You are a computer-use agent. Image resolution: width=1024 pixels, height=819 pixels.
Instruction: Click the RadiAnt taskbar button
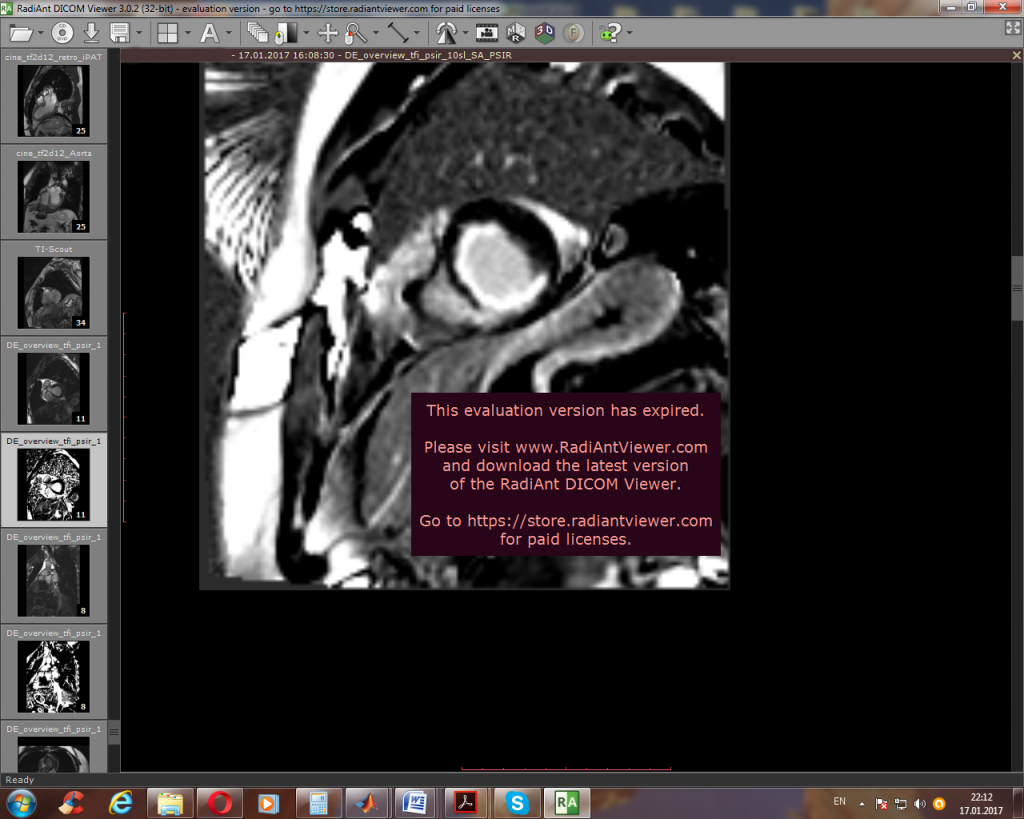click(567, 803)
